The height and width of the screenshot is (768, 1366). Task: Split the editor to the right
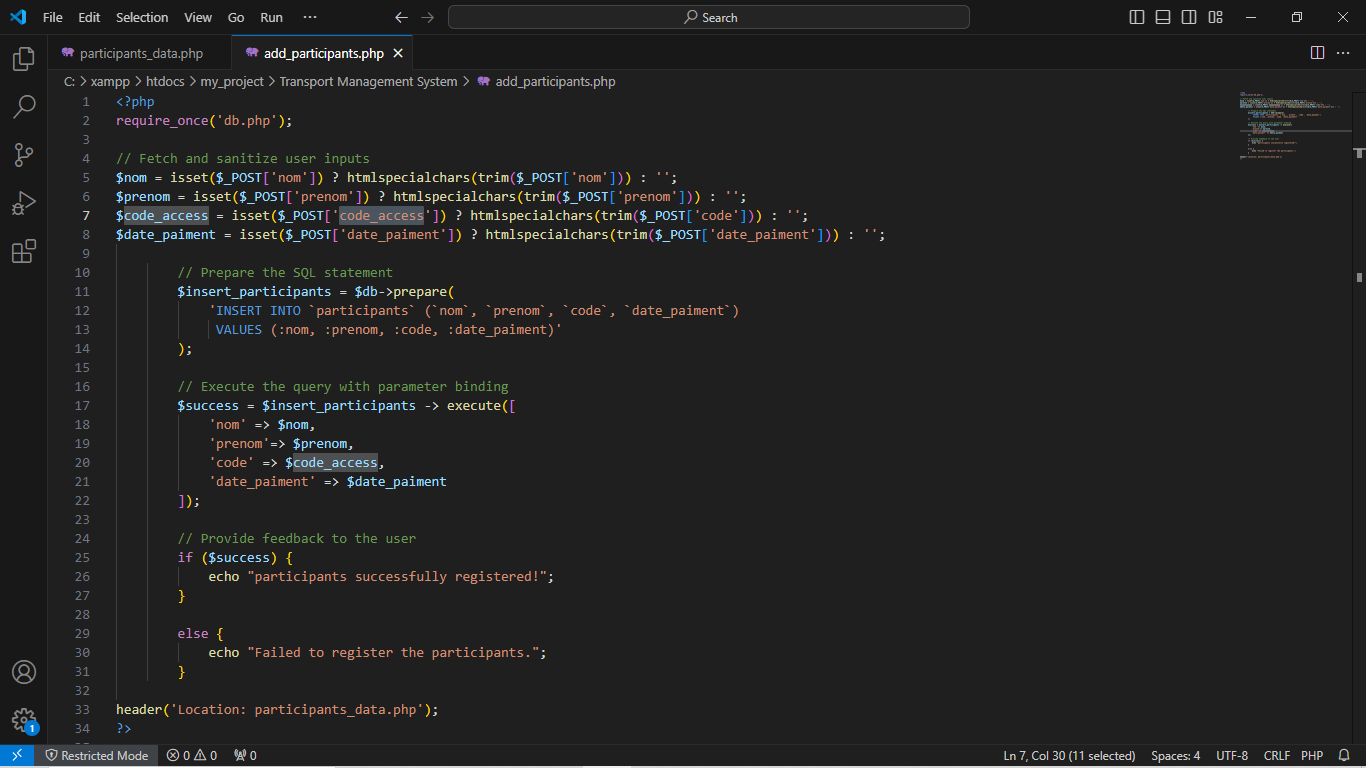(1317, 52)
